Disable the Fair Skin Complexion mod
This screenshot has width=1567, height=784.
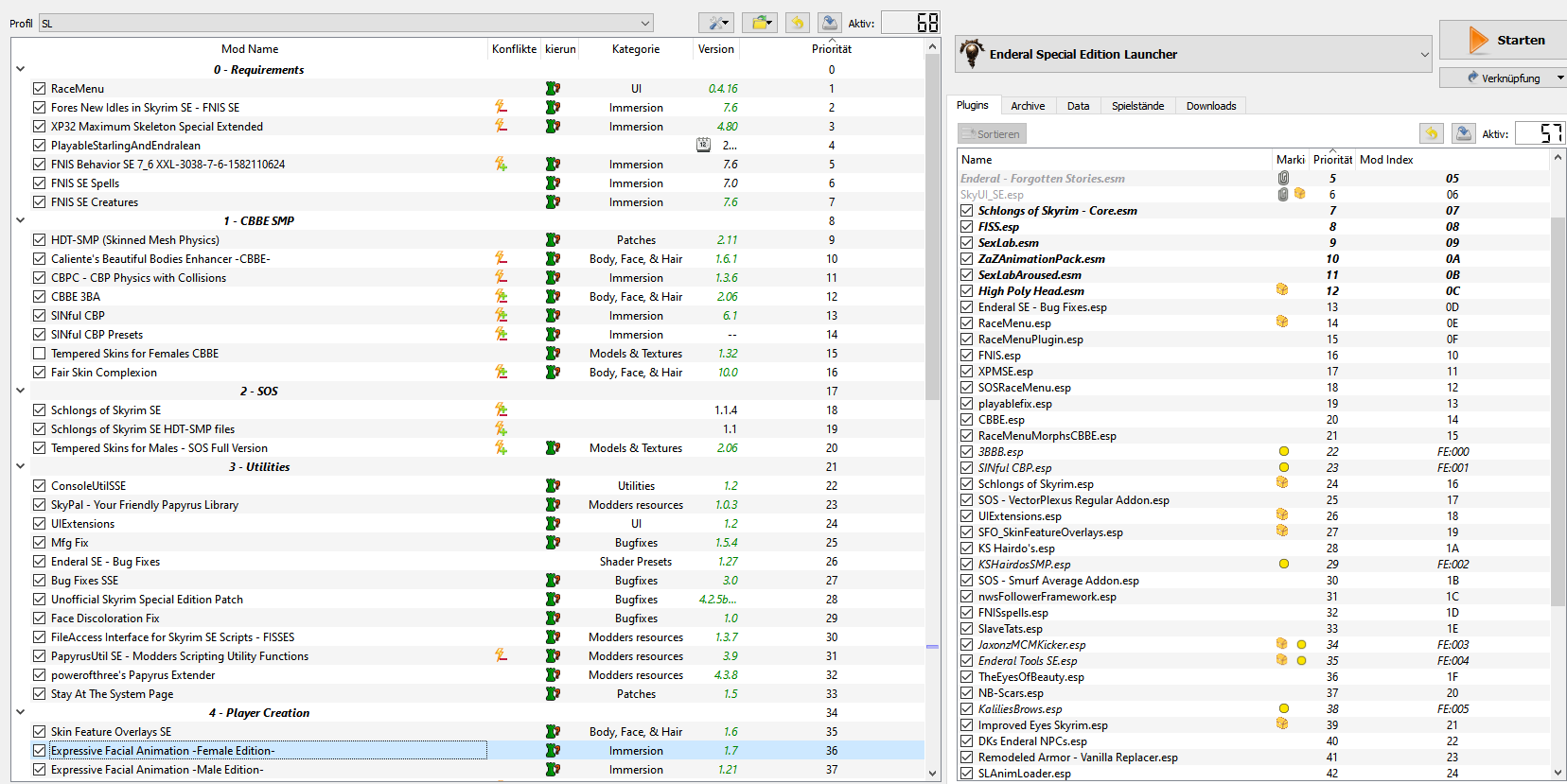[39, 372]
